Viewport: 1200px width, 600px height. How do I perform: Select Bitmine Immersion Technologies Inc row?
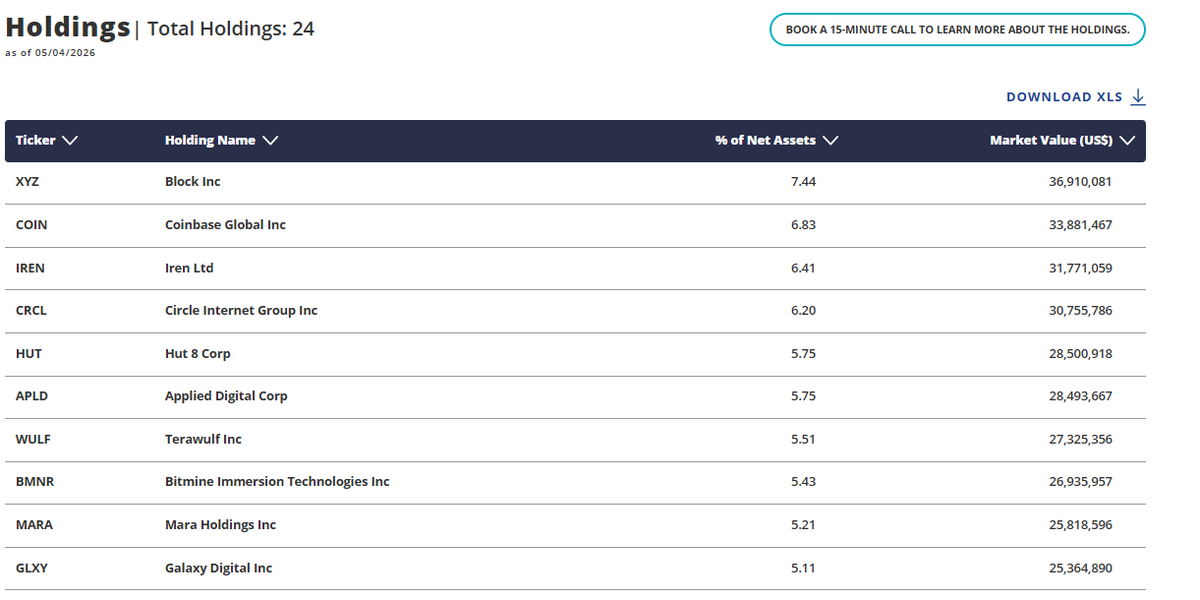(575, 482)
